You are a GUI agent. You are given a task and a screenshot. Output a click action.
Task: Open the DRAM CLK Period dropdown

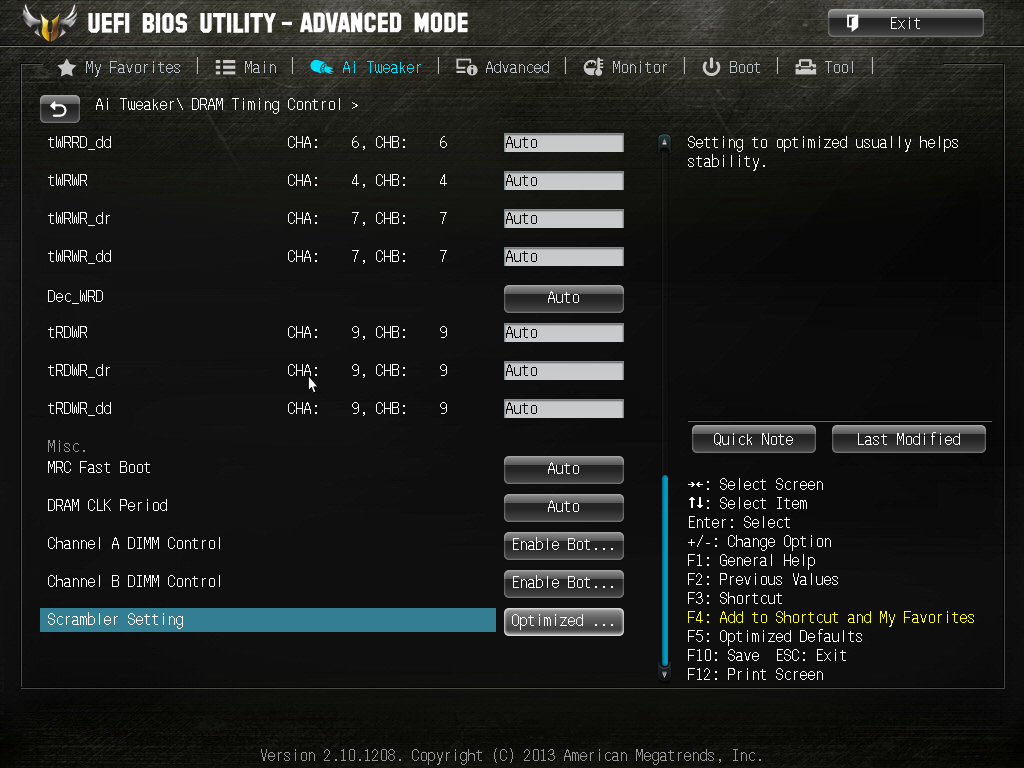click(564, 507)
